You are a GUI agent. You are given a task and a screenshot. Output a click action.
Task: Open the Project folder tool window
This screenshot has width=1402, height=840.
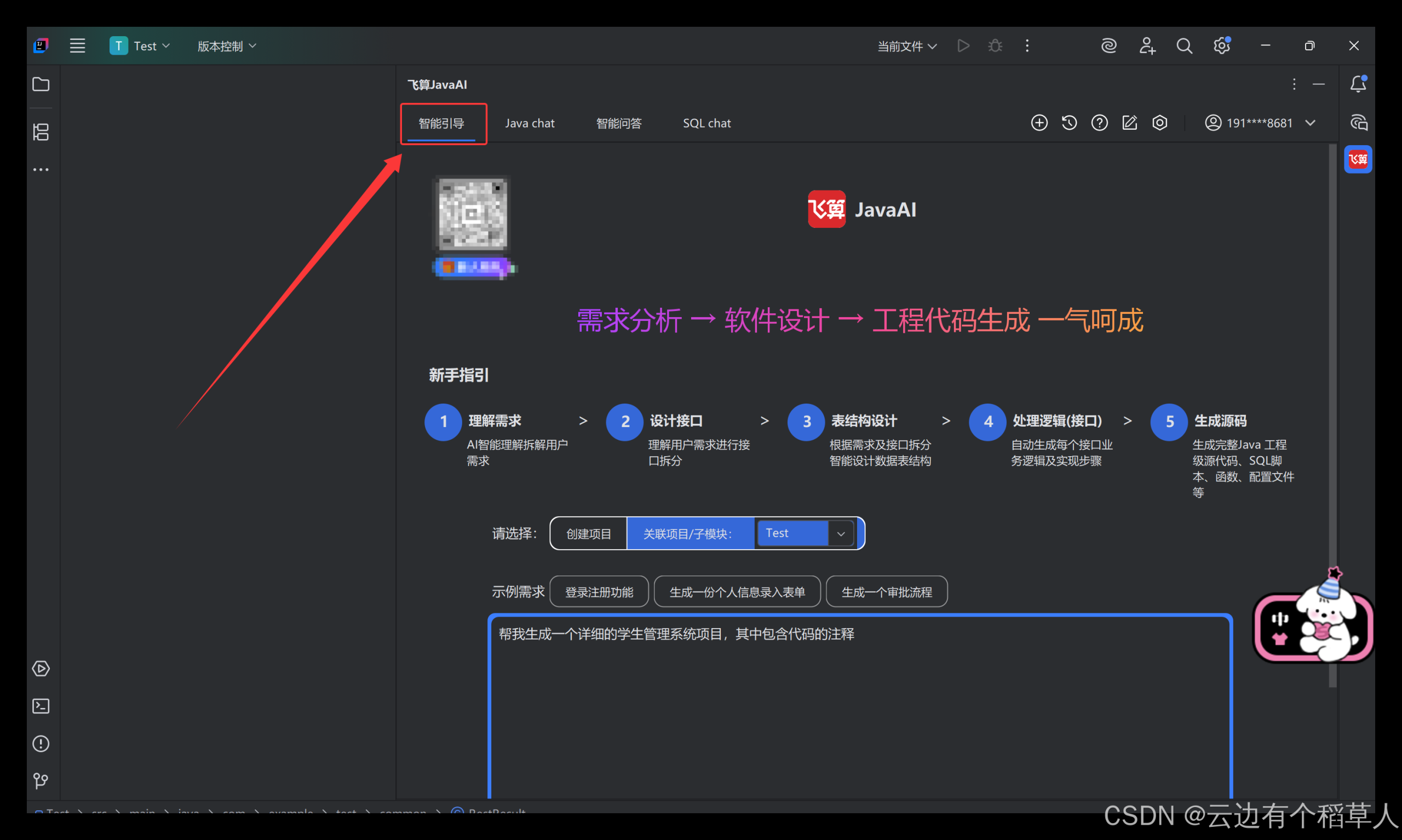pos(41,84)
